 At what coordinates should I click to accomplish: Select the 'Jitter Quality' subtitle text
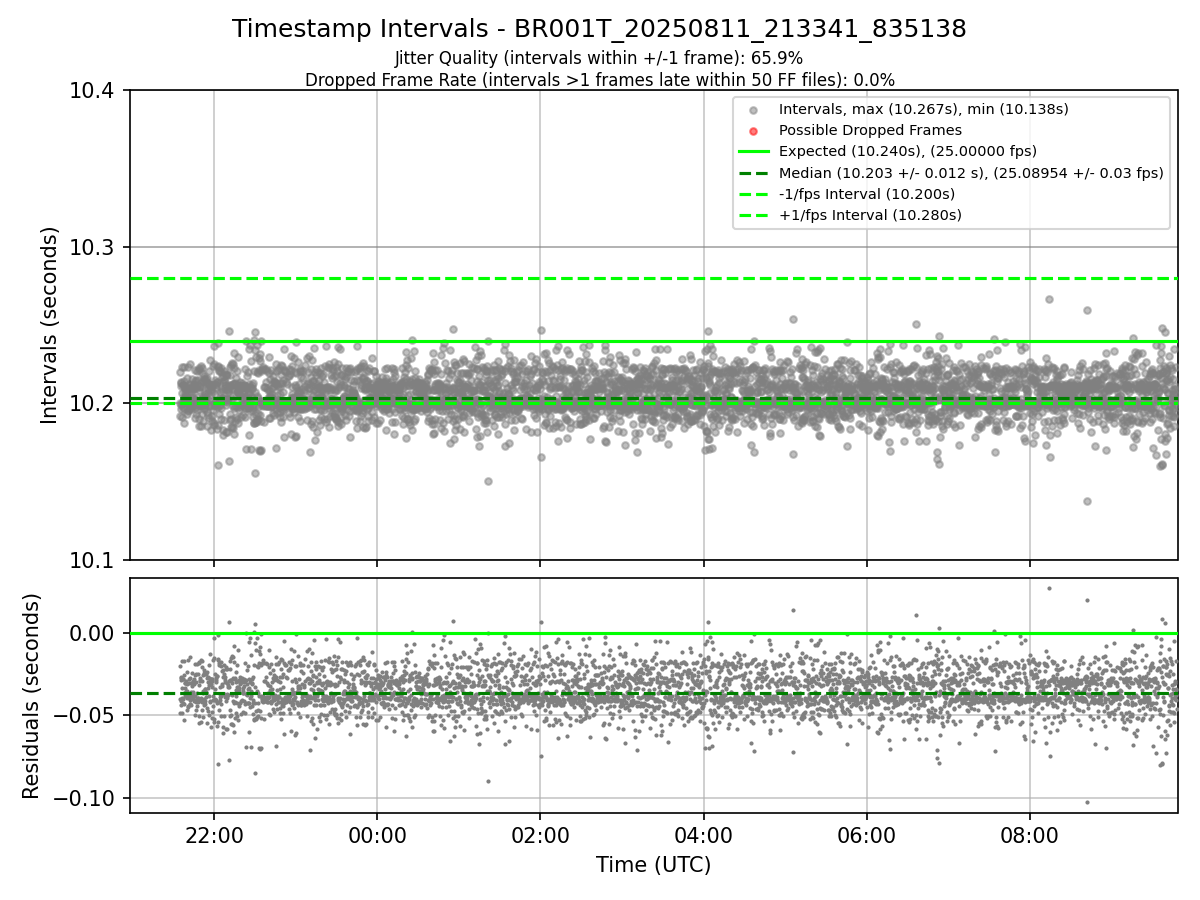point(599,59)
